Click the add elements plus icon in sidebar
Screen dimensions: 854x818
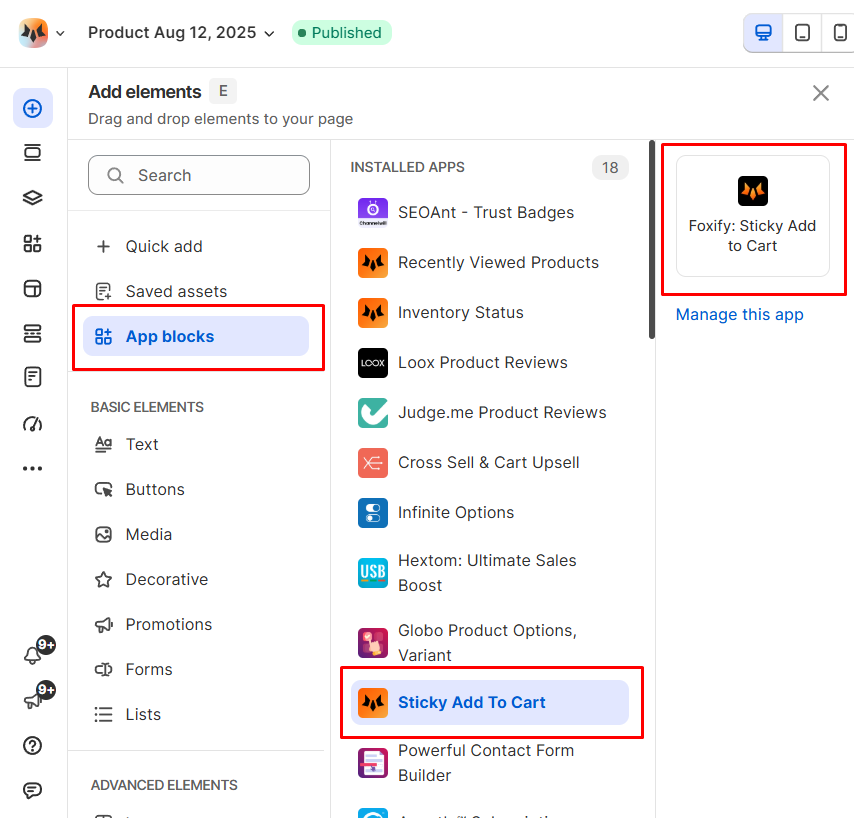coord(32,108)
